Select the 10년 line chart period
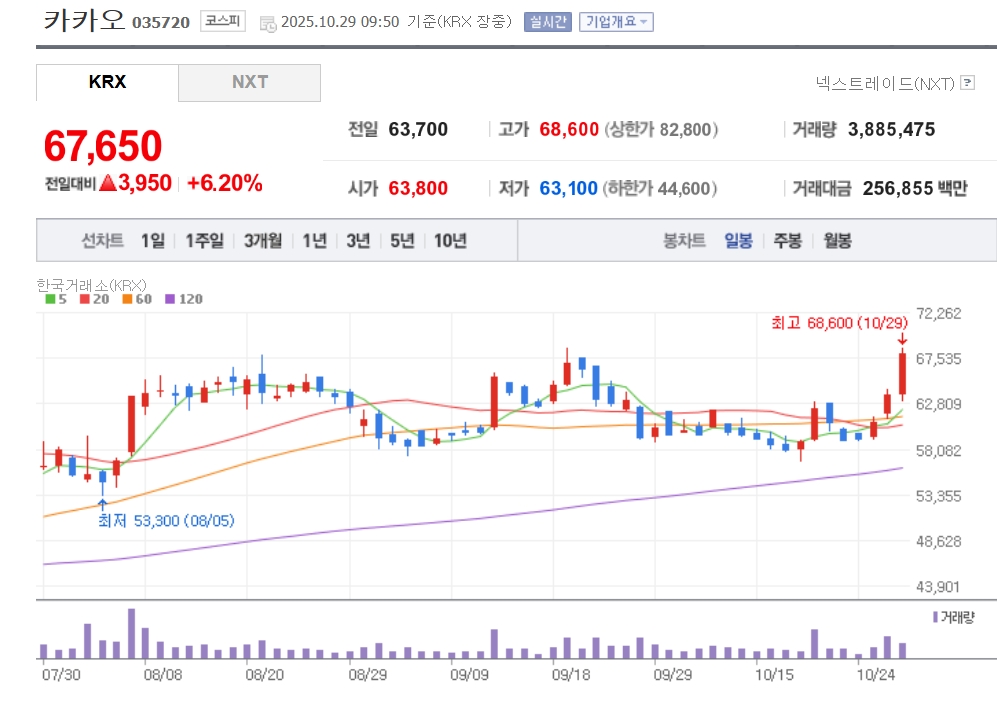Viewport: 997px width, 704px height. (450, 240)
